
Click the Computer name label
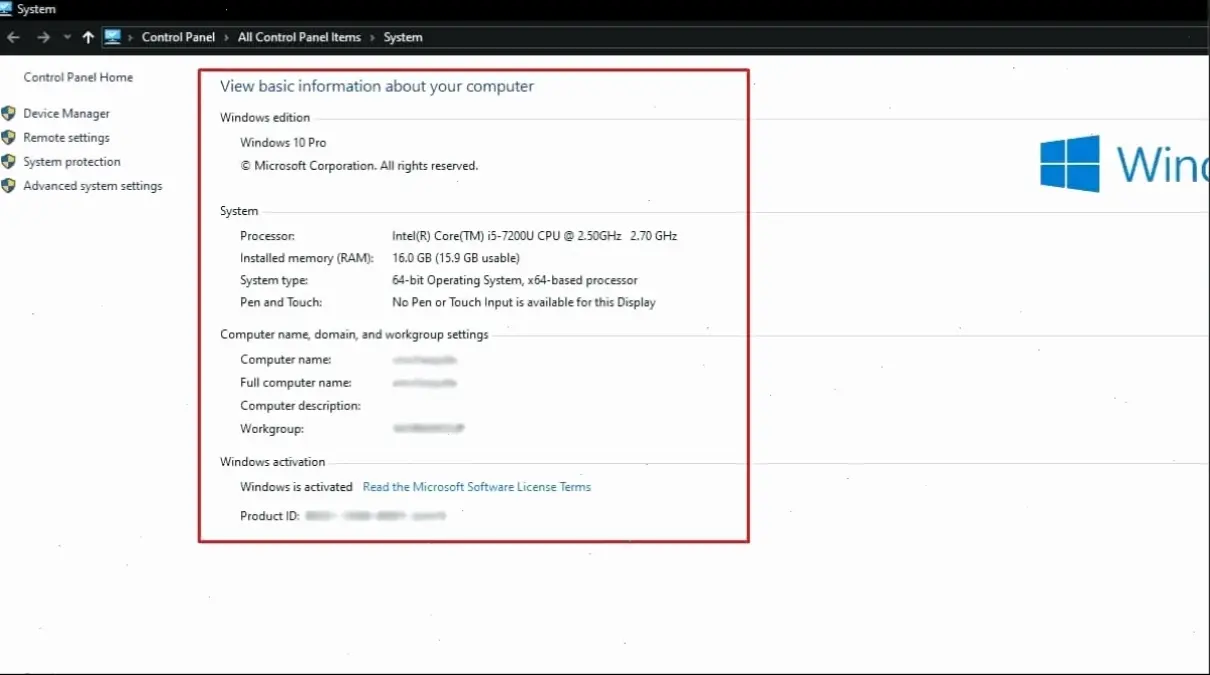pos(286,360)
